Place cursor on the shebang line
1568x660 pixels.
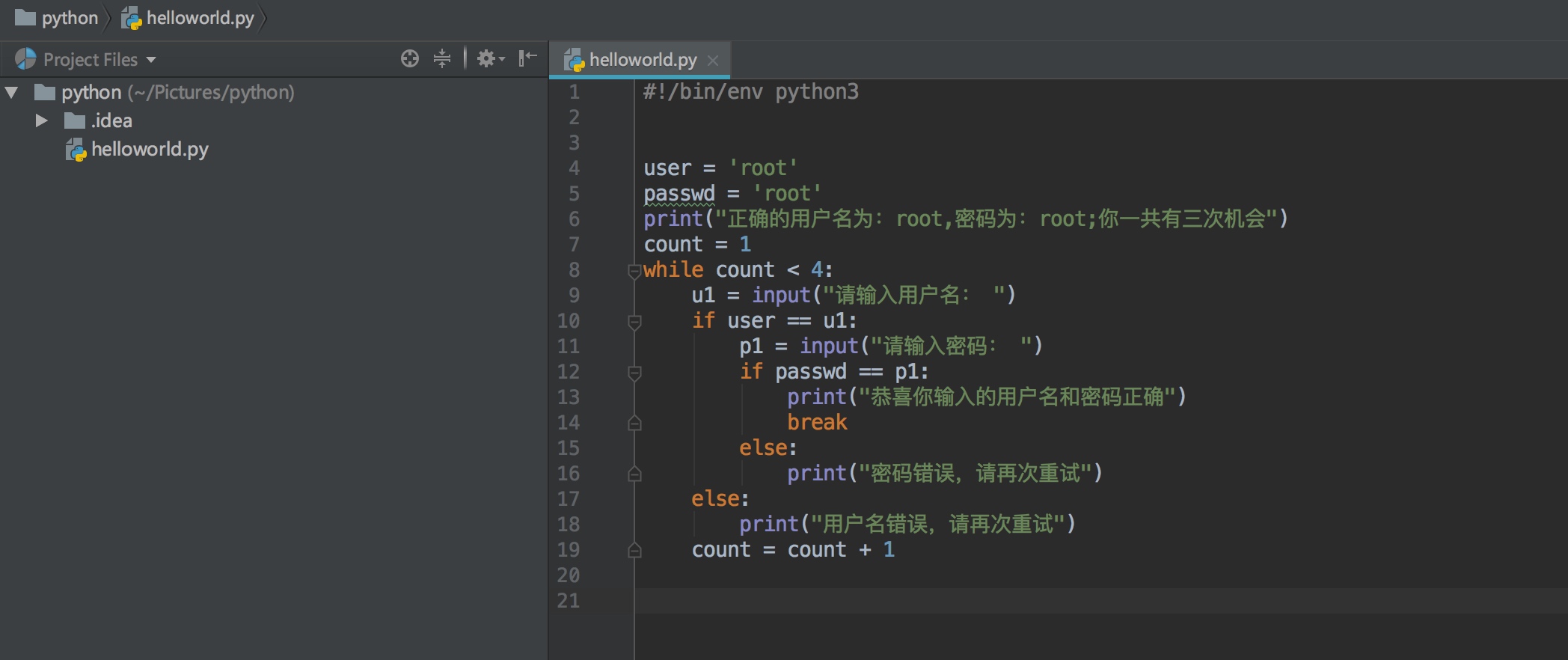(750, 91)
